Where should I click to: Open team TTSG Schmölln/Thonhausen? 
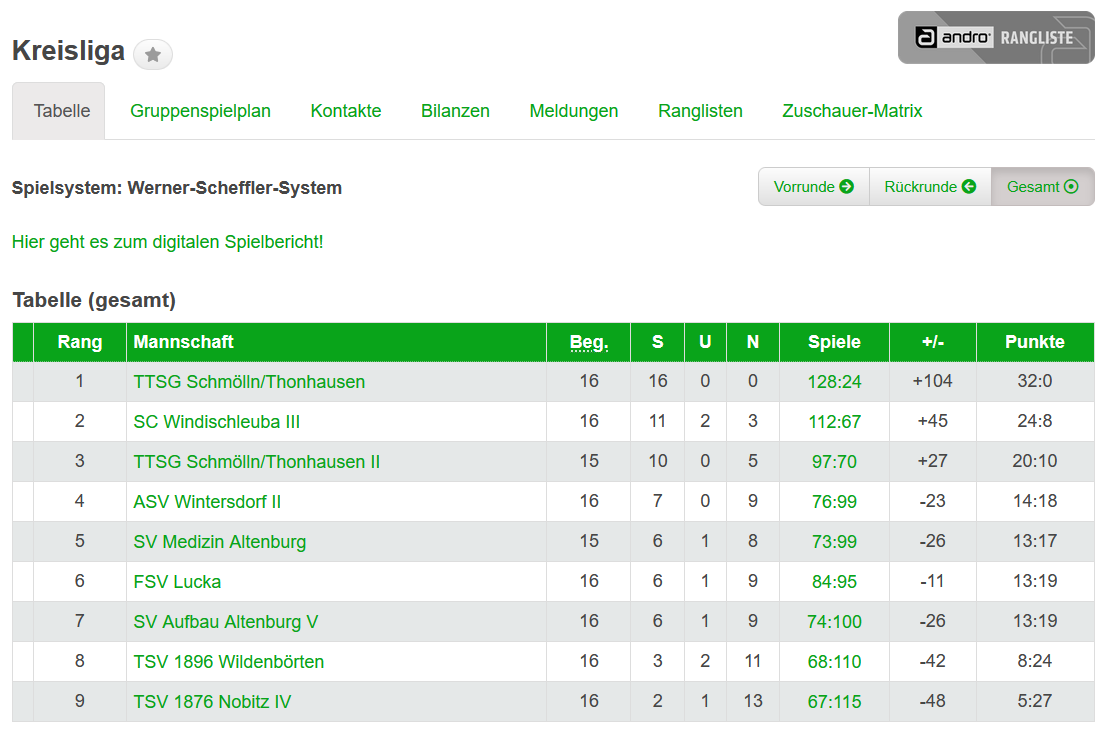(x=249, y=382)
